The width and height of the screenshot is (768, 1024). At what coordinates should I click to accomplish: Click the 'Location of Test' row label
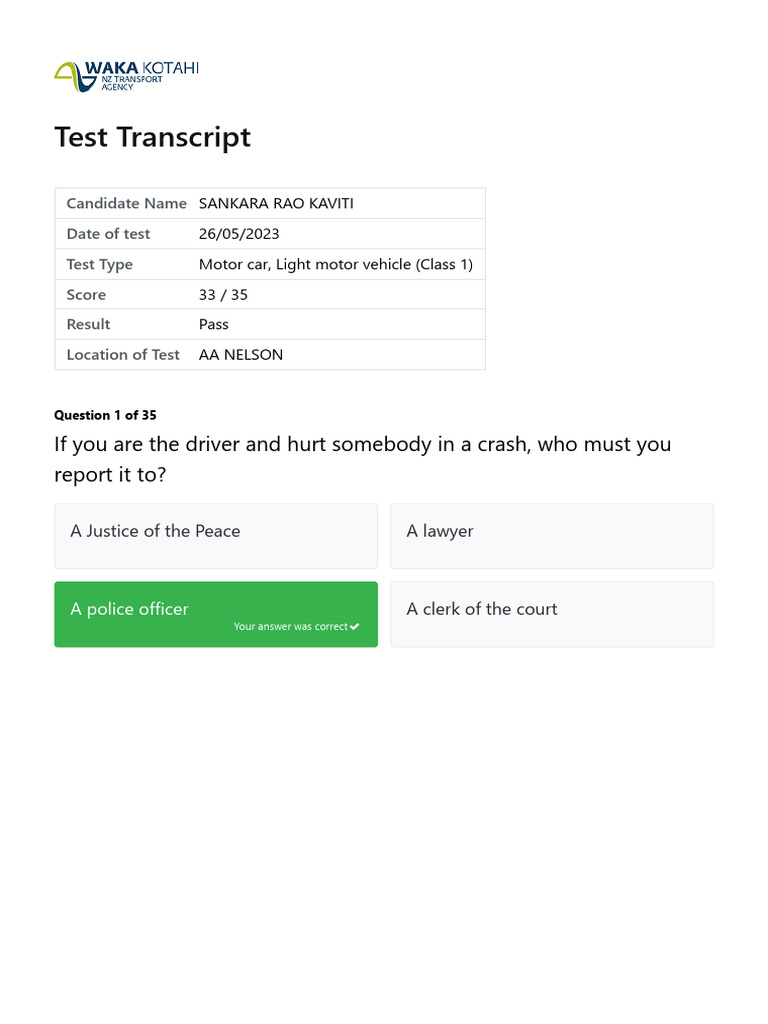click(123, 355)
